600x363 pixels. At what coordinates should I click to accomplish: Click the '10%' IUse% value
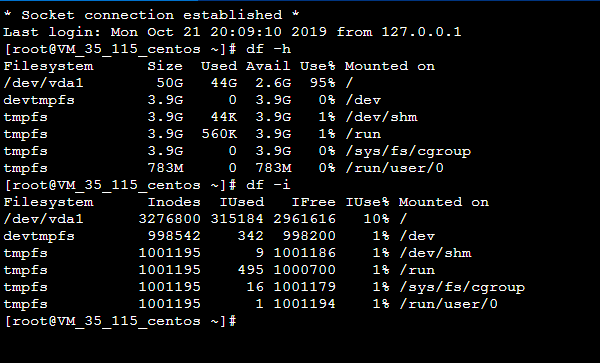click(377, 219)
